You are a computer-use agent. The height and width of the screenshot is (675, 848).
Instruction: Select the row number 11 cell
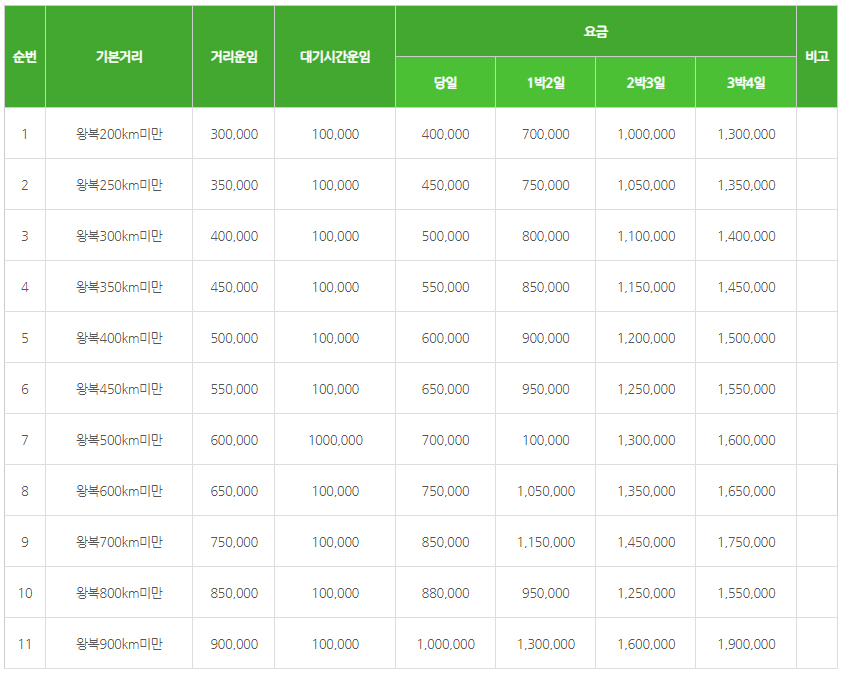coord(25,644)
